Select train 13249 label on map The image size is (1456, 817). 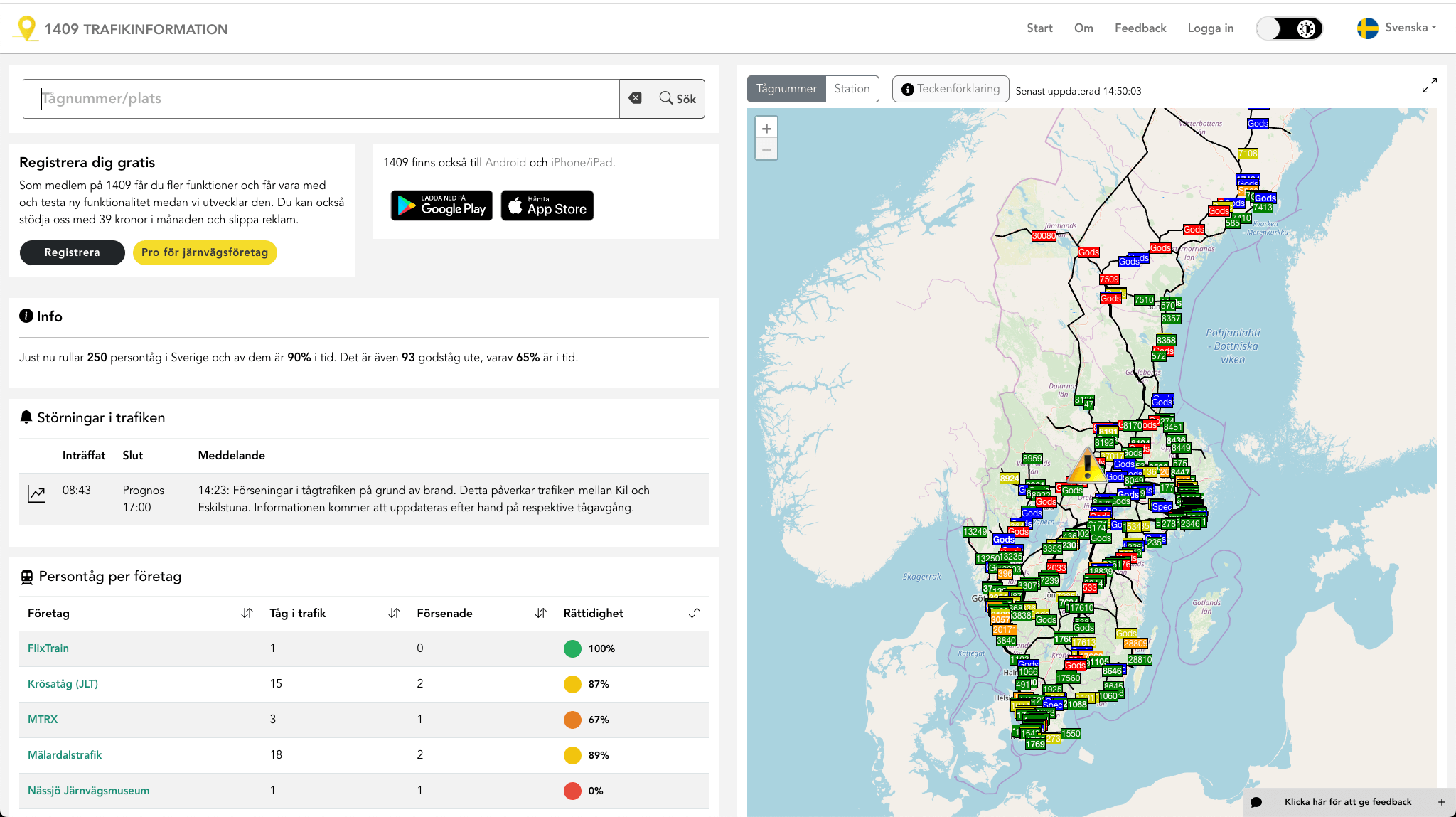[x=975, y=532]
